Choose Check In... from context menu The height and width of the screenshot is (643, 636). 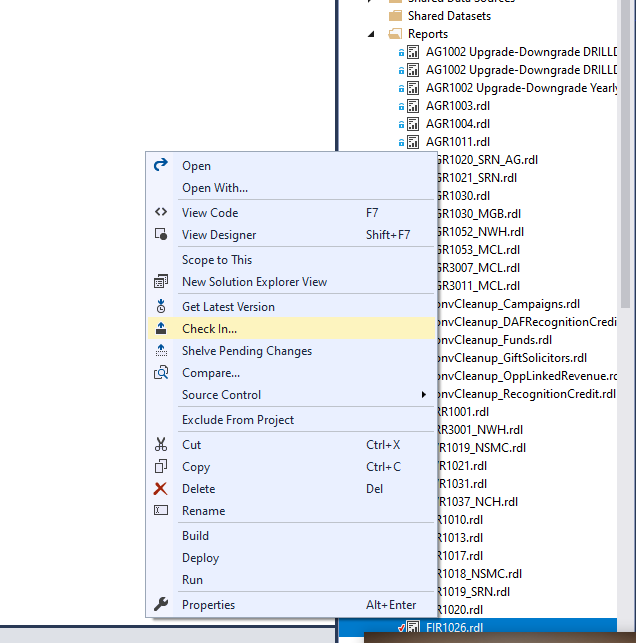pyautogui.click(x=209, y=329)
